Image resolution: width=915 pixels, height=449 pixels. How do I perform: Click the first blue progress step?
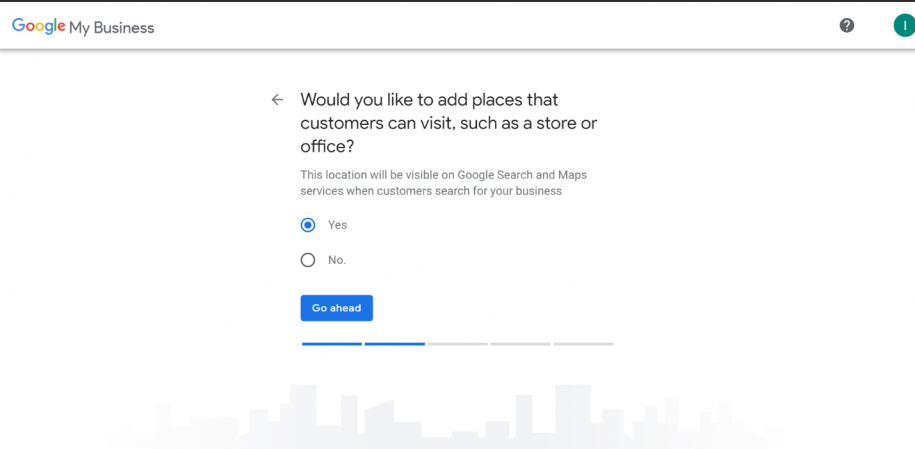coord(332,344)
